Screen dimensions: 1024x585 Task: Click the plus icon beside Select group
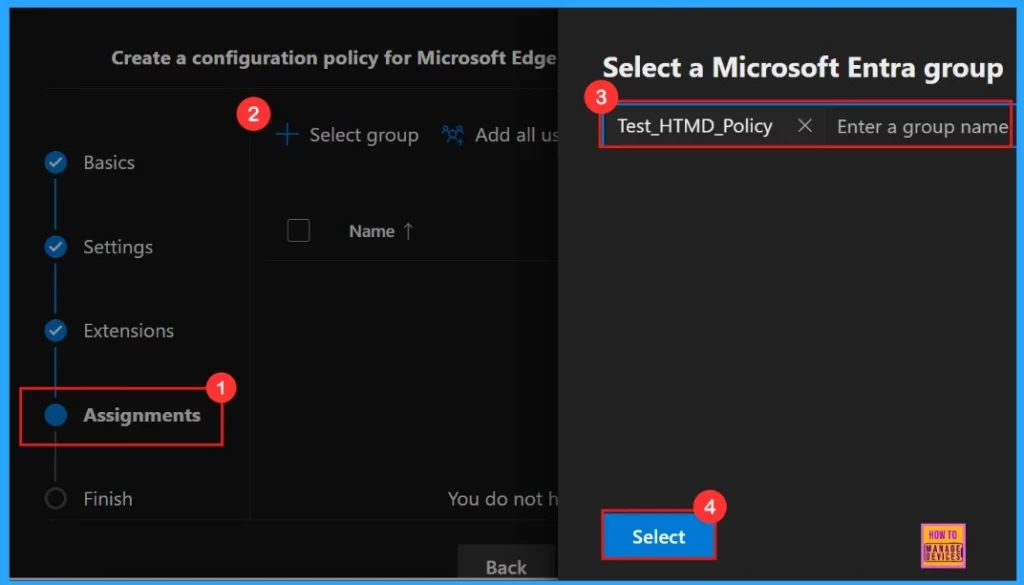(x=287, y=134)
